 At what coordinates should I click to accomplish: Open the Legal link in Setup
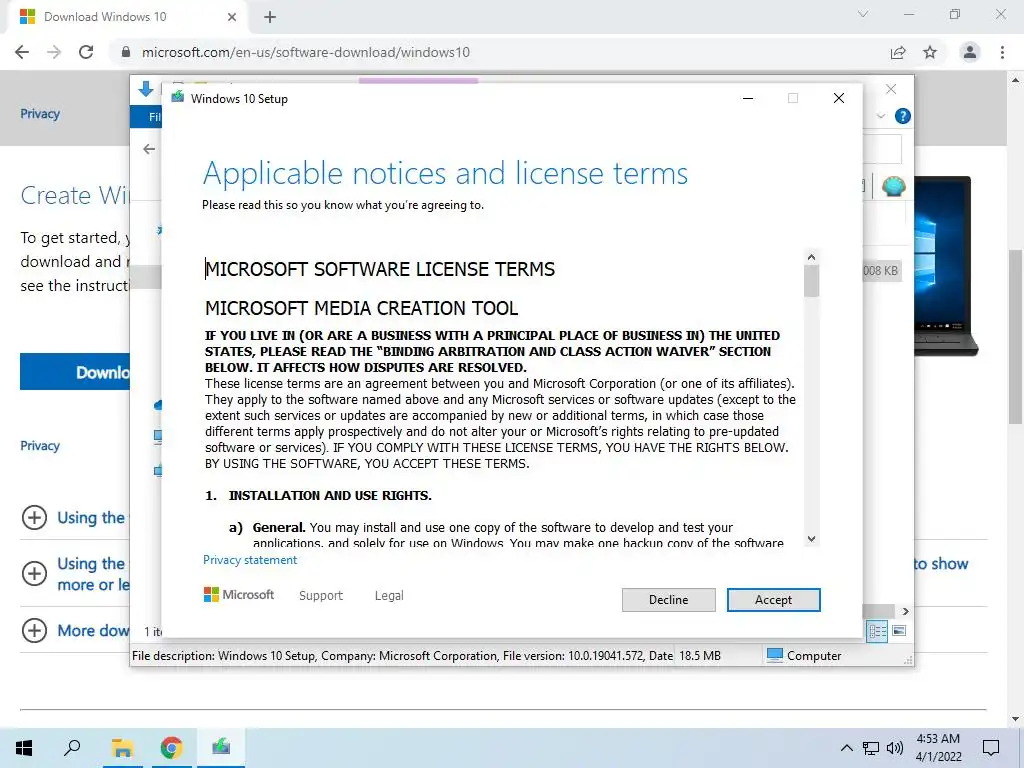tap(389, 595)
